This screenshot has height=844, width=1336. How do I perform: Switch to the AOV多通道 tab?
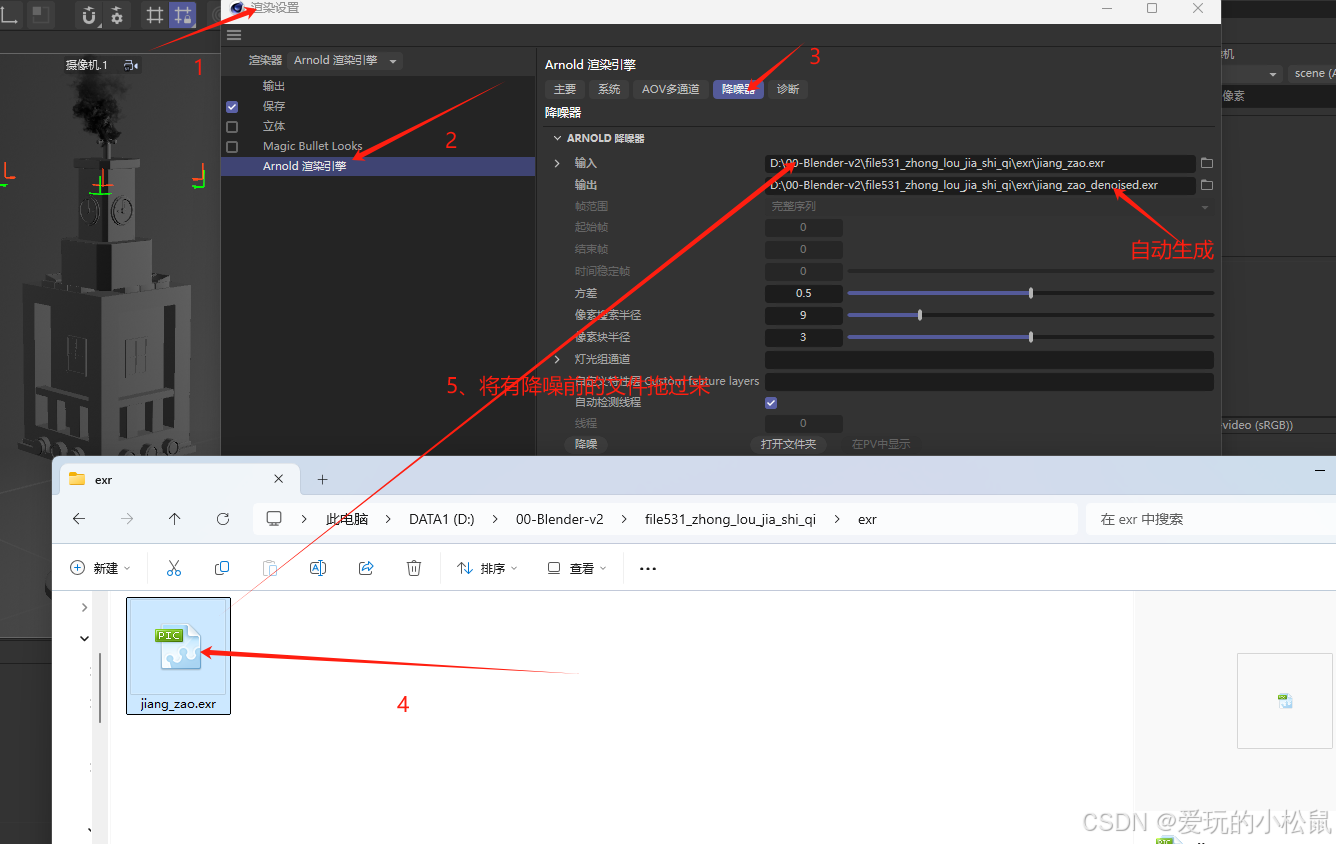click(670, 89)
